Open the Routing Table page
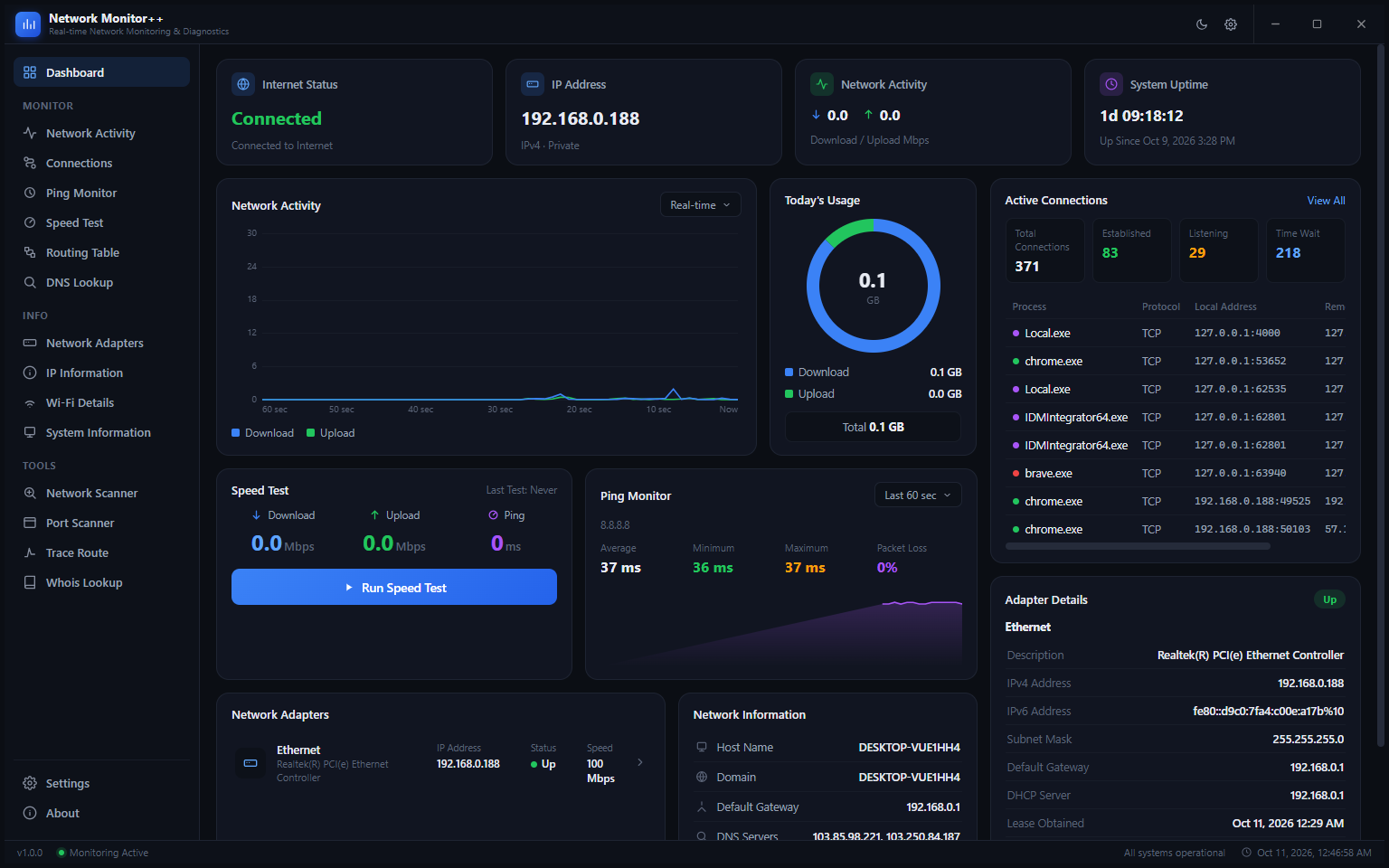 coord(101,252)
